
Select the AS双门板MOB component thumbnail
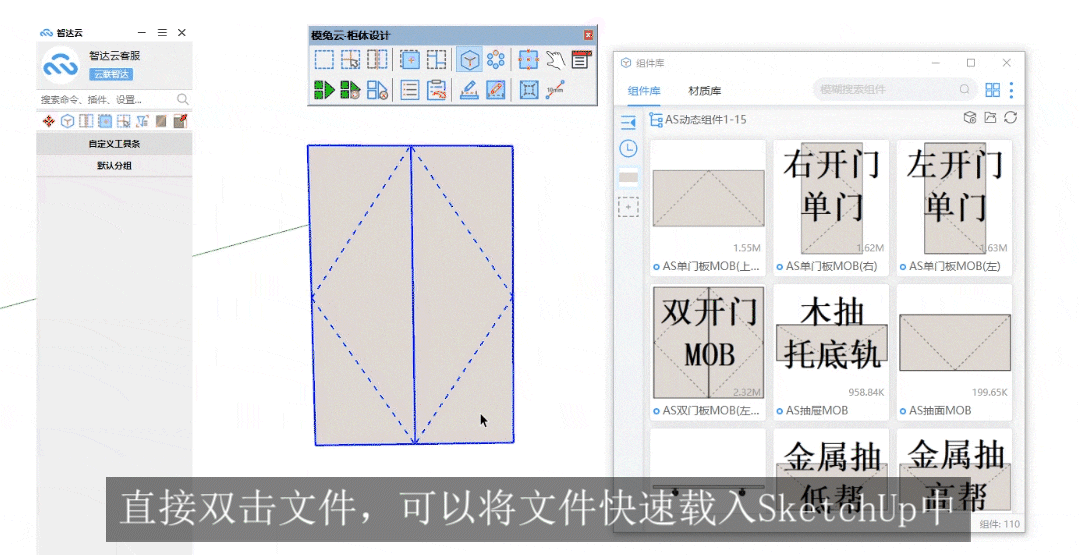pos(708,343)
